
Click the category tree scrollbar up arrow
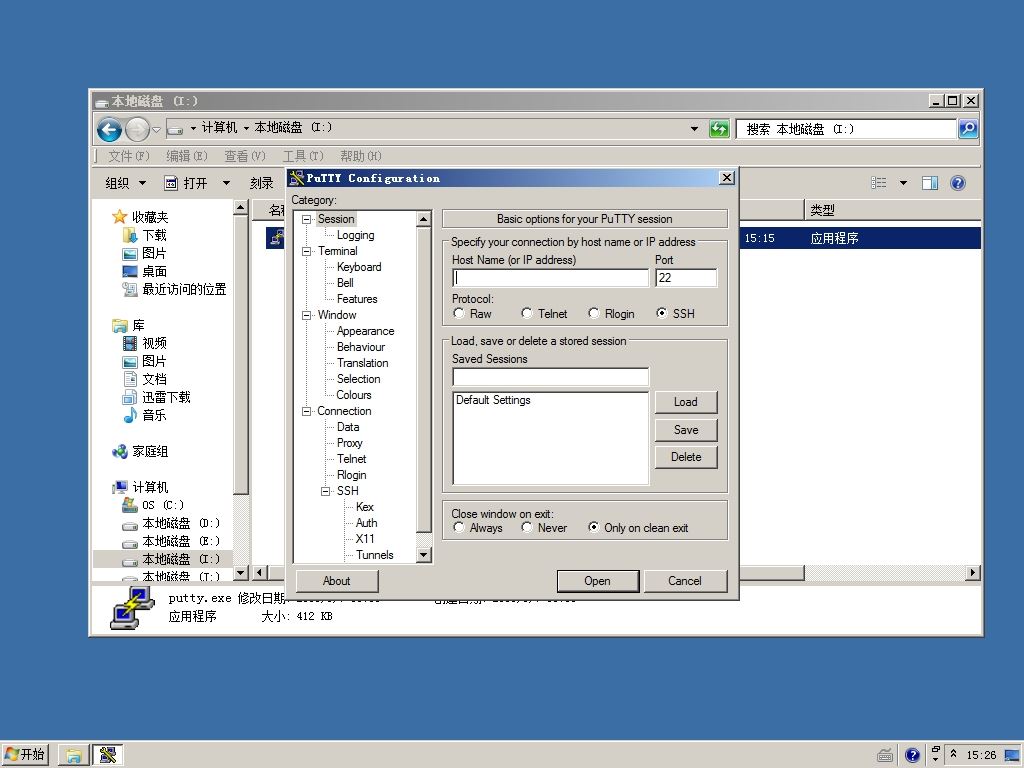(x=423, y=219)
